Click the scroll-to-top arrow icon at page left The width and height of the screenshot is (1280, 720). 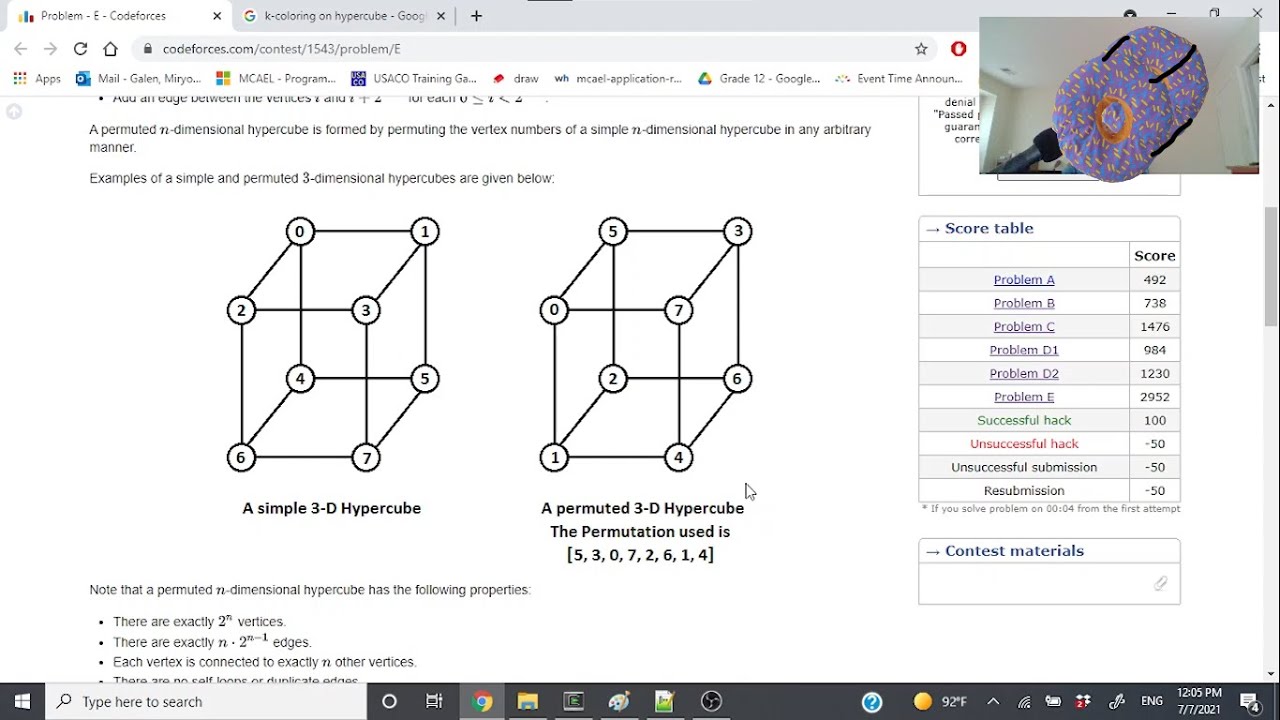(x=14, y=111)
